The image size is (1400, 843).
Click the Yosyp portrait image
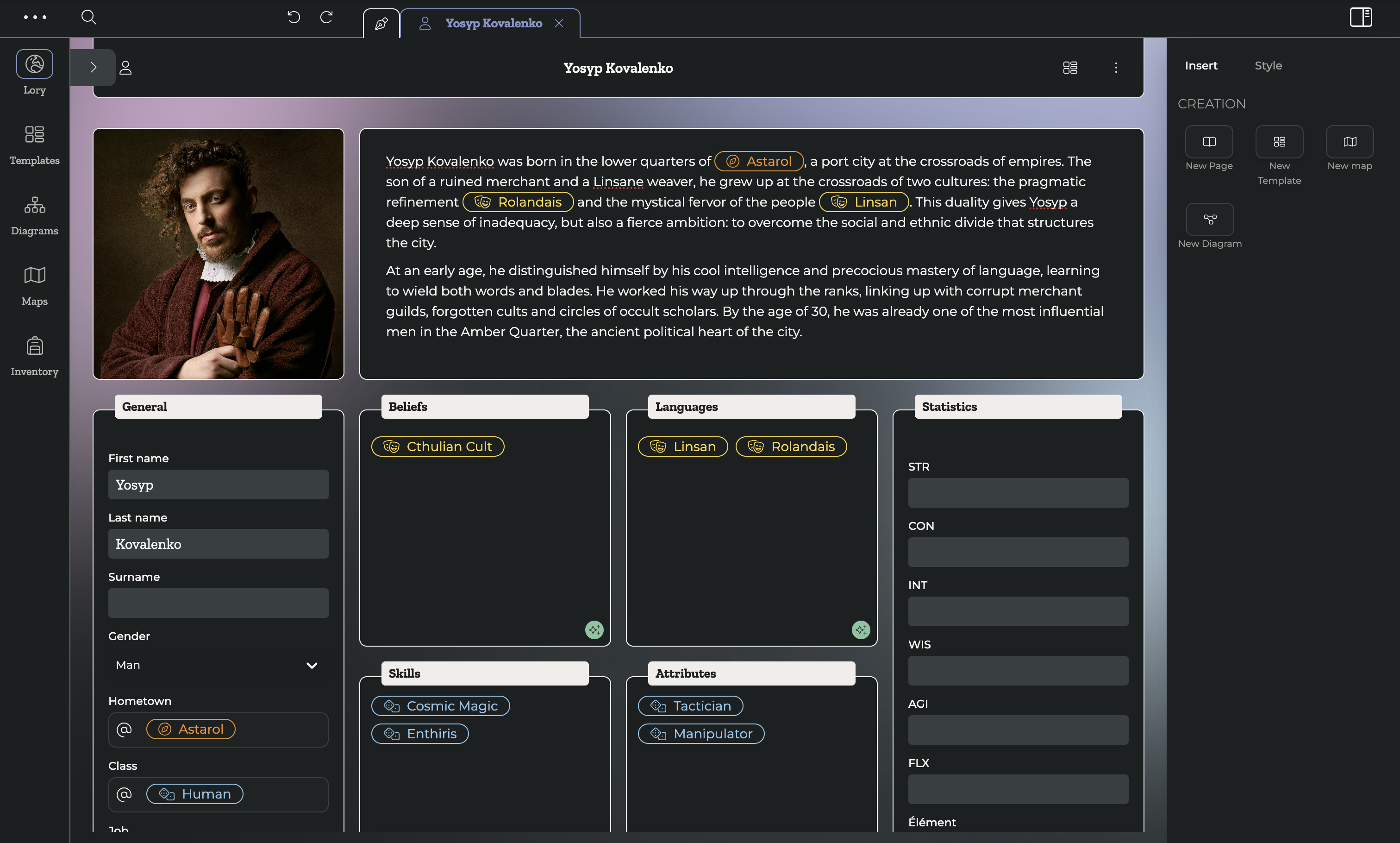pyautogui.click(x=219, y=253)
